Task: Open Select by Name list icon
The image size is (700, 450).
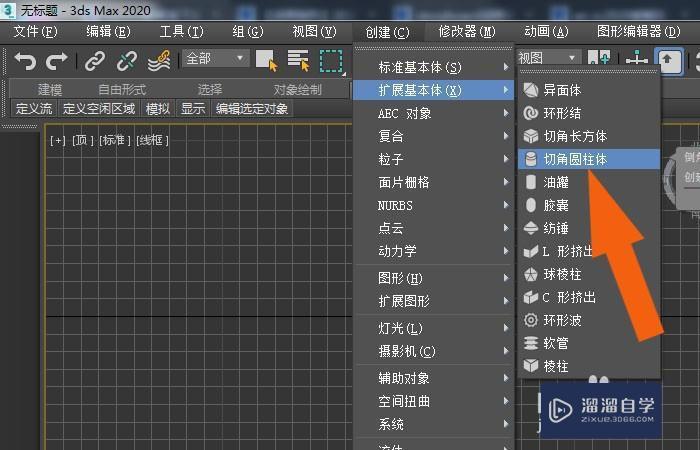Action: [x=298, y=60]
